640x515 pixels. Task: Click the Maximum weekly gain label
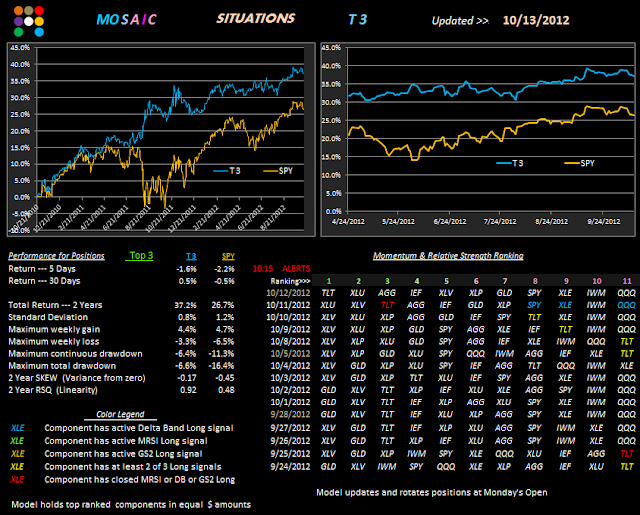pyautogui.click(x=54, y=329)
